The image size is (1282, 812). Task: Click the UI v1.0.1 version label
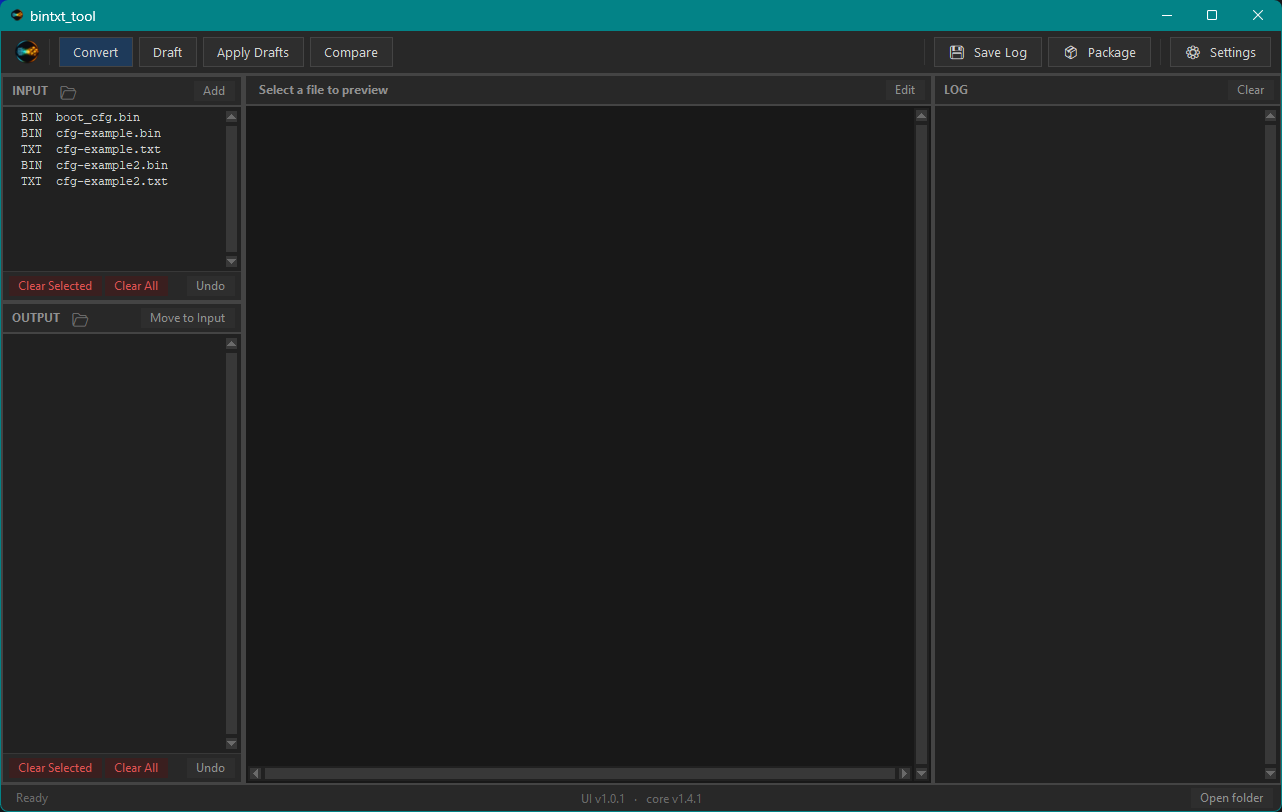click(602, 798)
